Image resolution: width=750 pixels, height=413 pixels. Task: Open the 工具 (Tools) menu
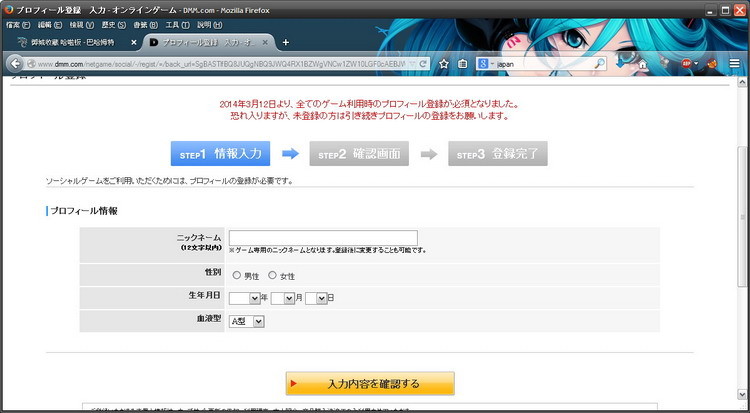(177, 25)
